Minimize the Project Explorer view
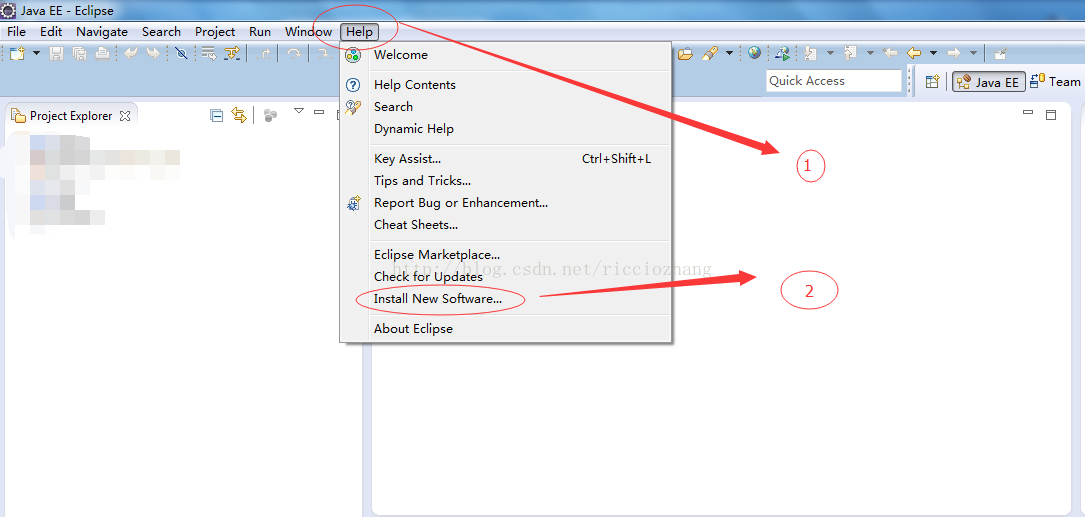Screen dimensions: 1085x517 coord(319,111)
